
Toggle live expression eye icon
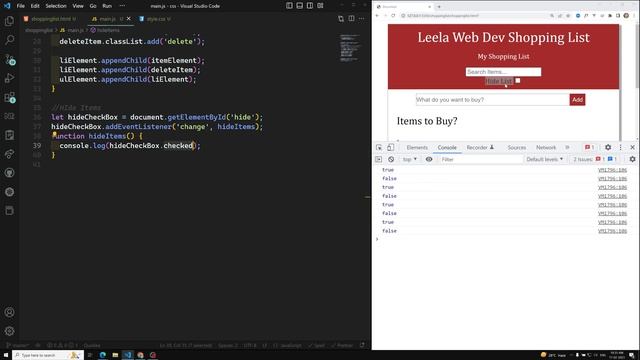tap(429, 159)
